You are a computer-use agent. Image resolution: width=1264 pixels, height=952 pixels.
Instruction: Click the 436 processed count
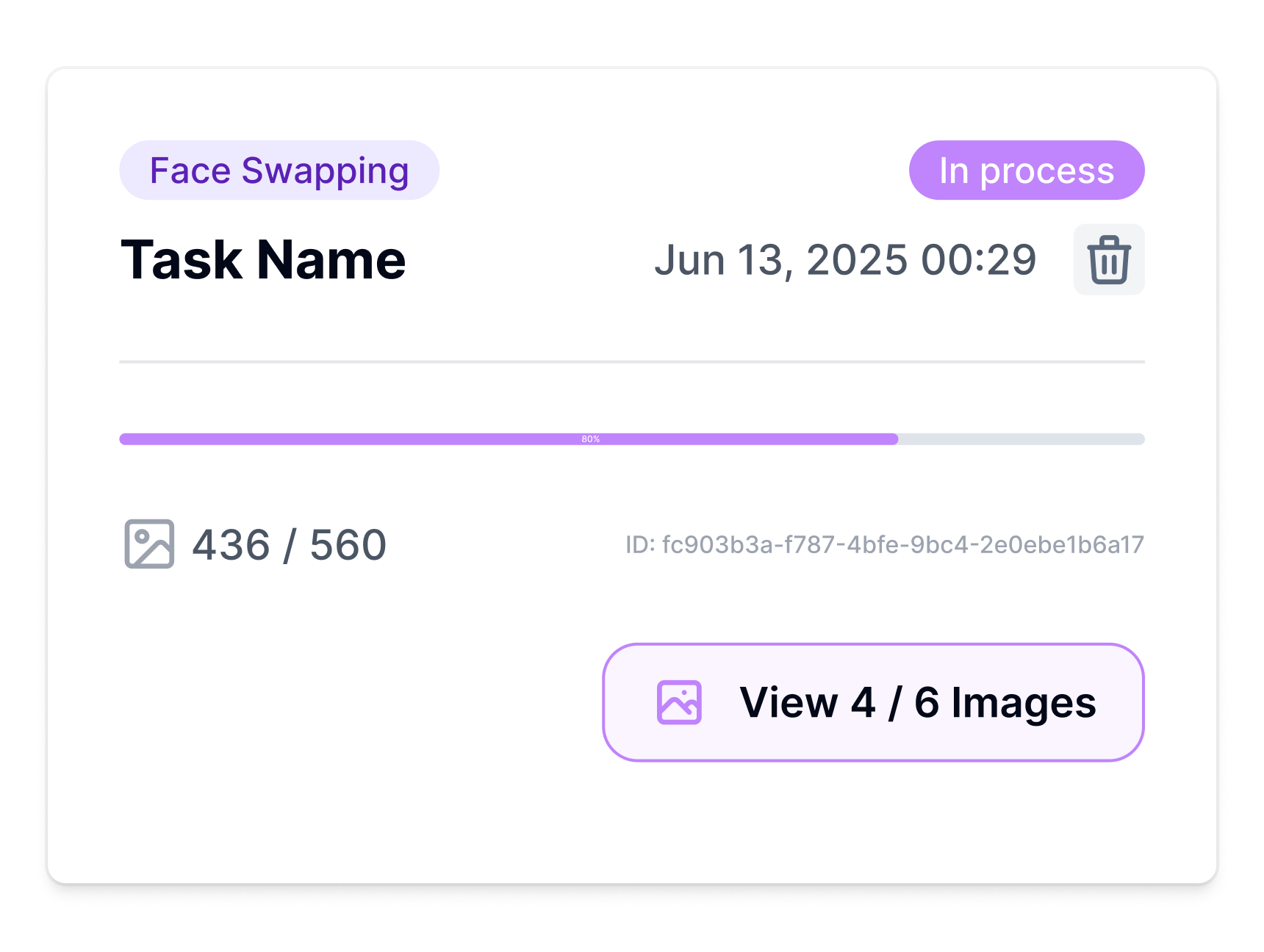coord(231,545)
